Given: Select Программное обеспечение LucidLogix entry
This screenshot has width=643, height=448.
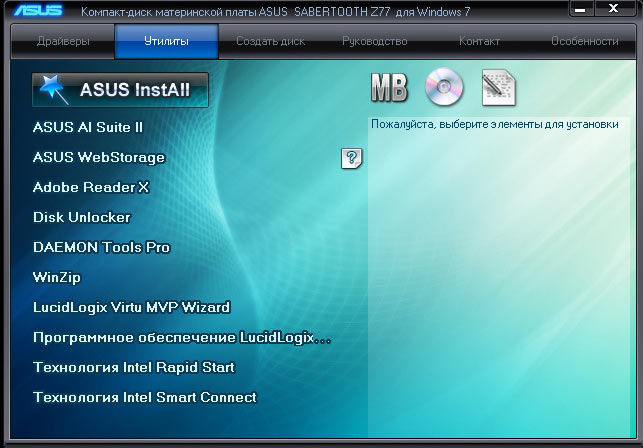Looking at the screenshot, I should click(x=182, y=338).
